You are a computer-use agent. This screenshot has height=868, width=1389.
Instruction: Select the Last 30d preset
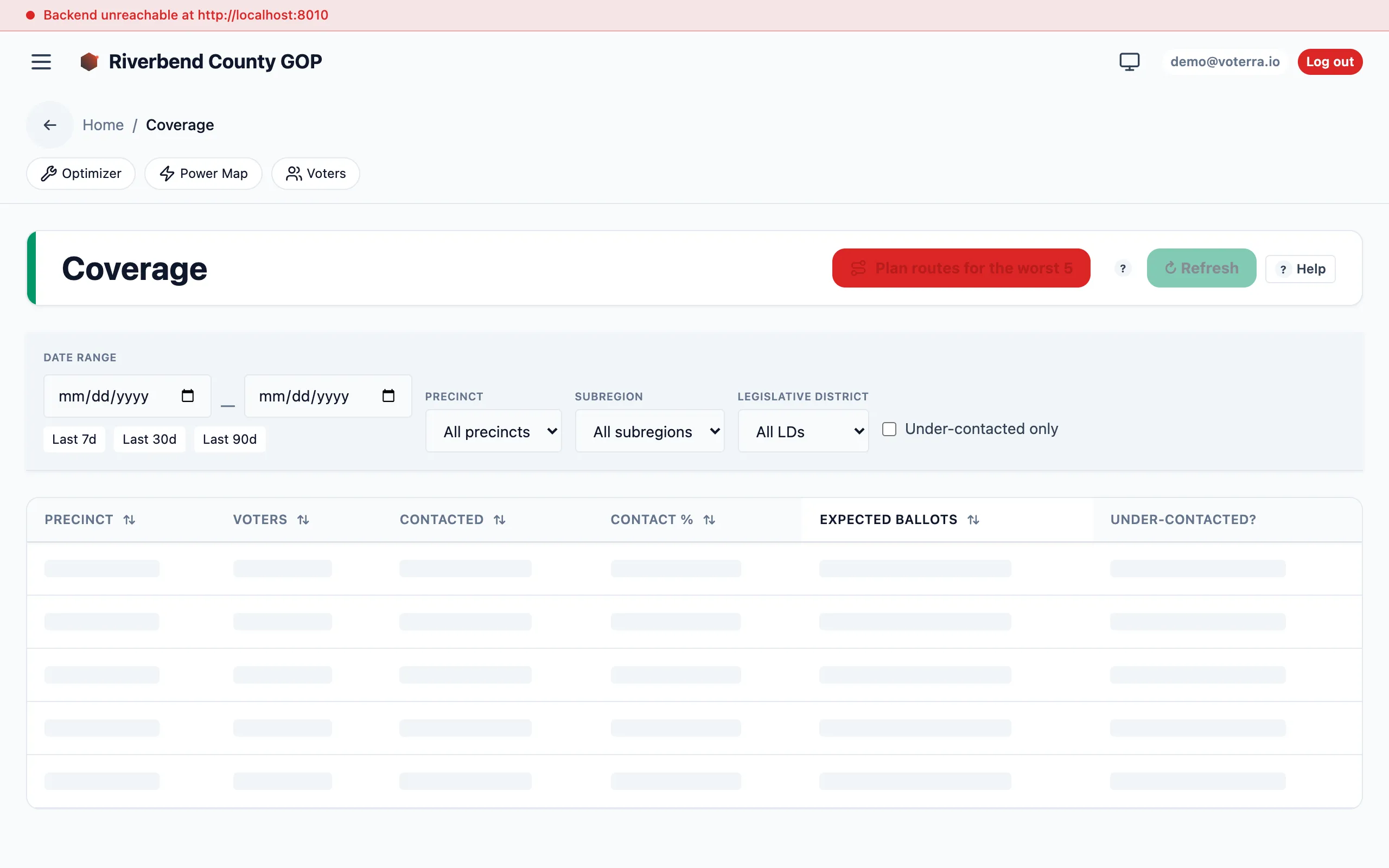pyautogui.click(x=149, y=439)
